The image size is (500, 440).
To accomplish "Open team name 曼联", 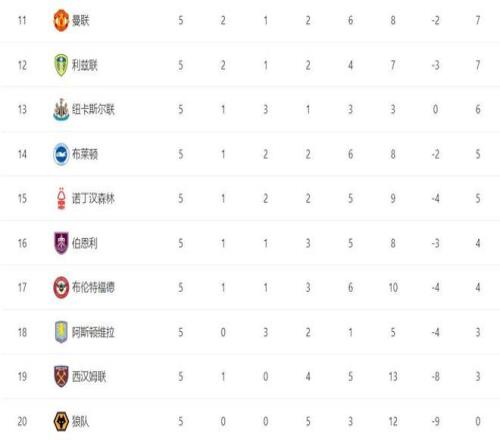I will [81, 21].
